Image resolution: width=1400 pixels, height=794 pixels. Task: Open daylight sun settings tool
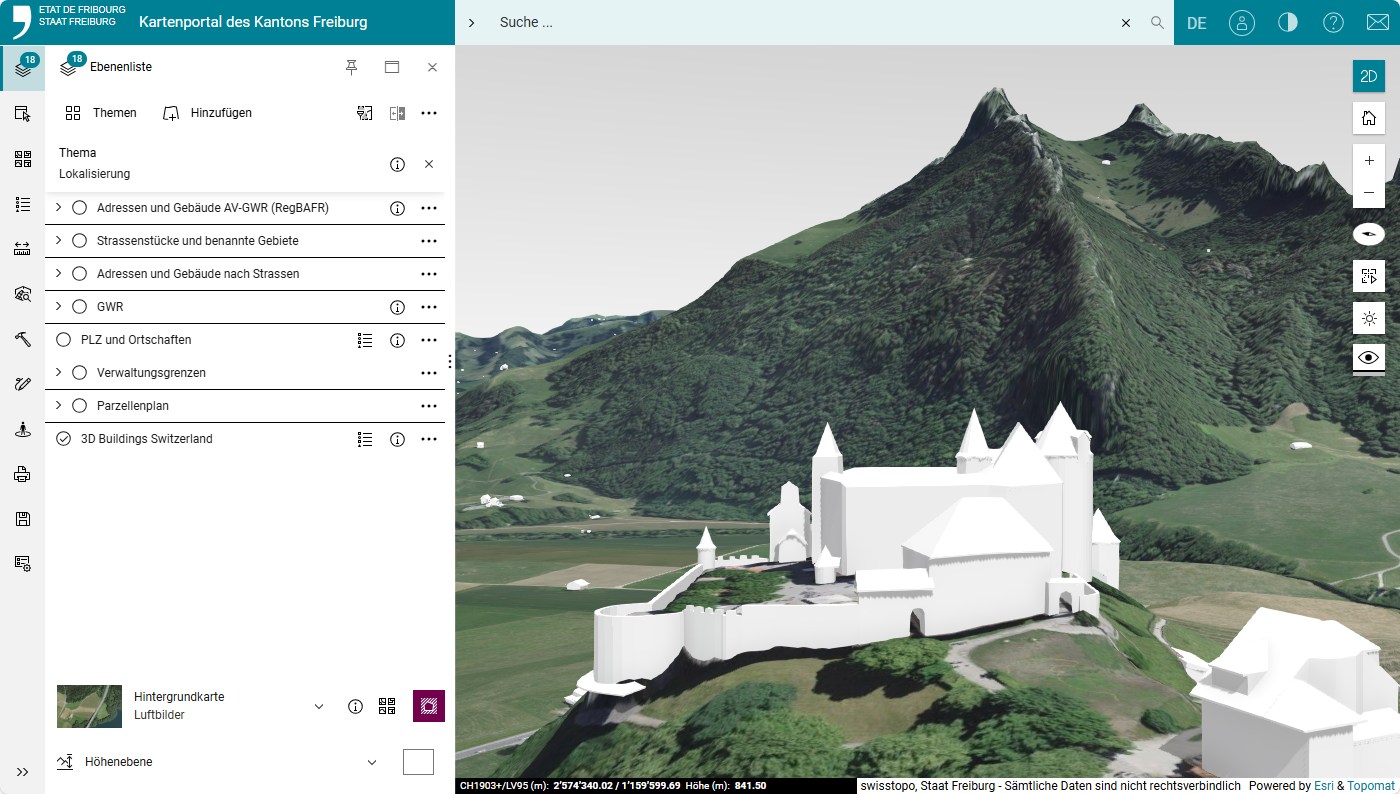(x=1368, y=319)
